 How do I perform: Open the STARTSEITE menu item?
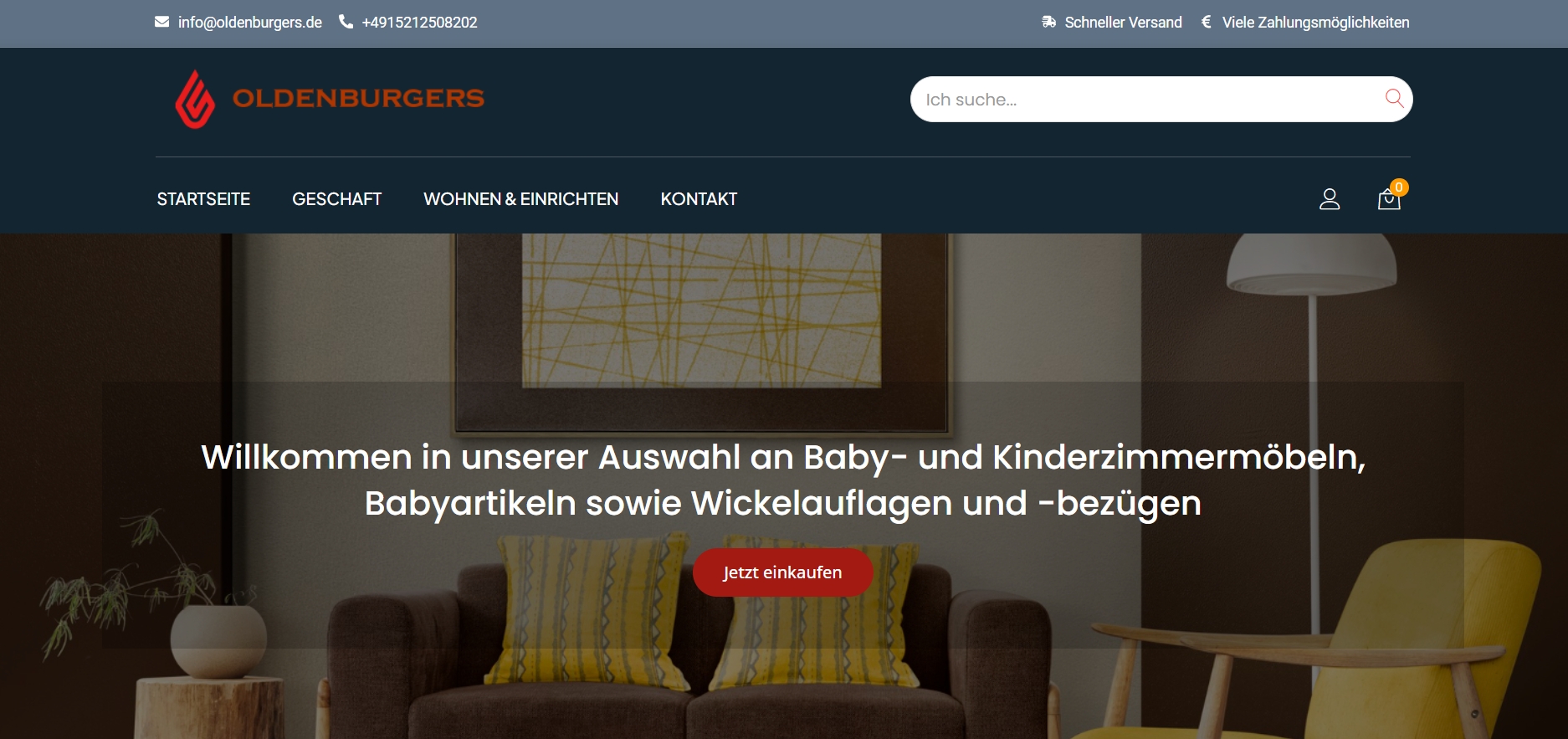click(203, 199)
